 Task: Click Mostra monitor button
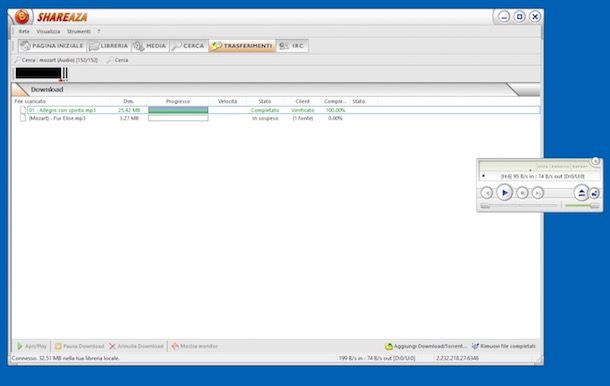click(195, 346)
